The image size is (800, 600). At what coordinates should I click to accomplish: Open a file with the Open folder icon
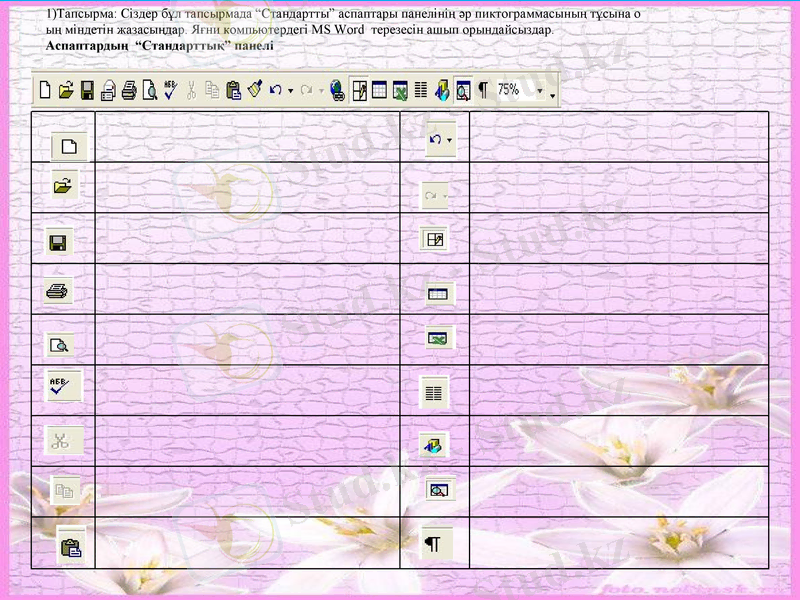coord(66,88)
